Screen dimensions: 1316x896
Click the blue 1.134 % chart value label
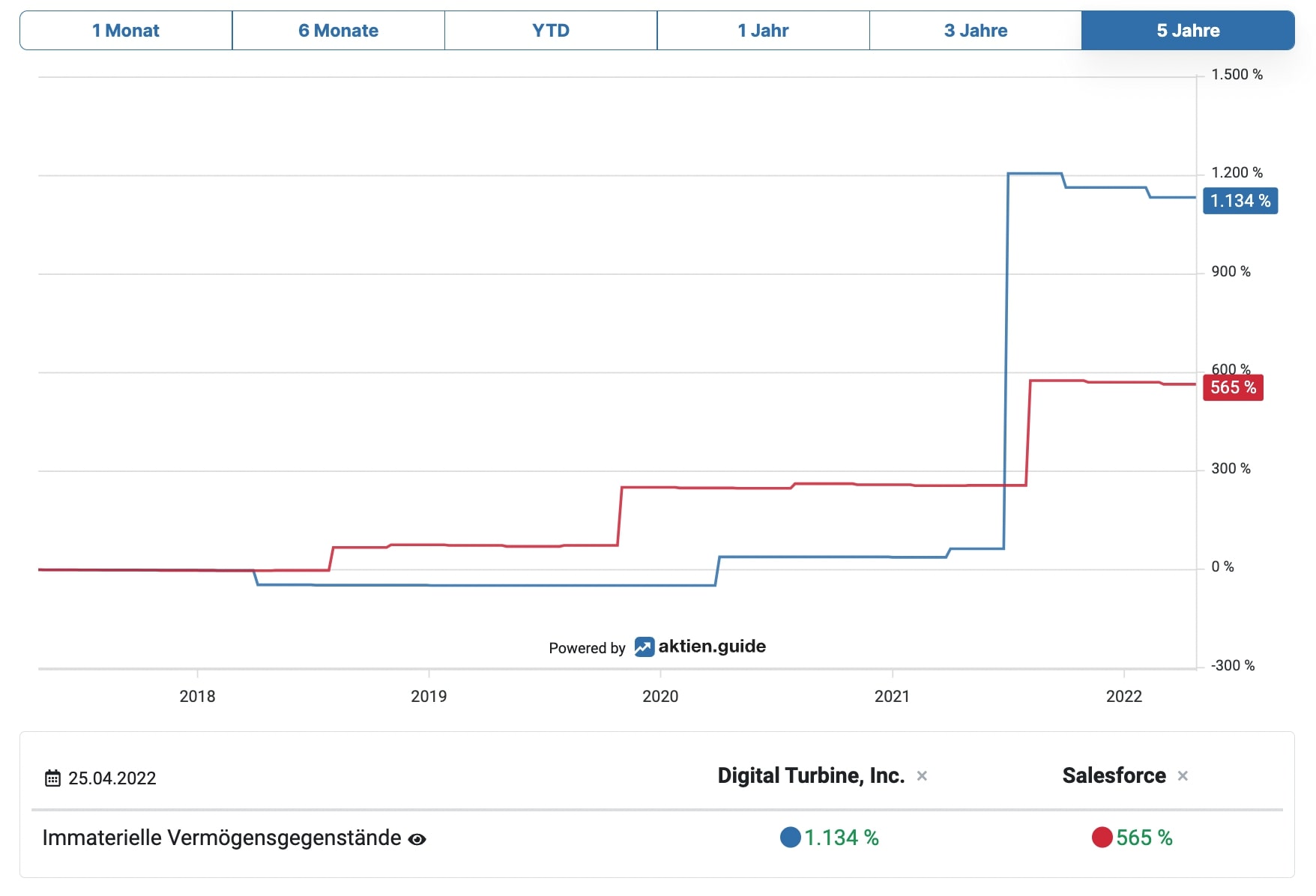[1240, 201]
